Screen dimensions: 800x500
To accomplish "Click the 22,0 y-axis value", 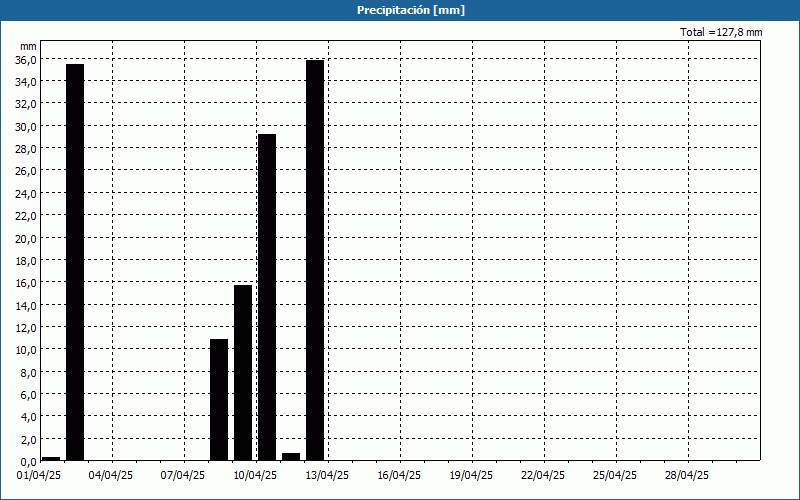I will 26,216.
